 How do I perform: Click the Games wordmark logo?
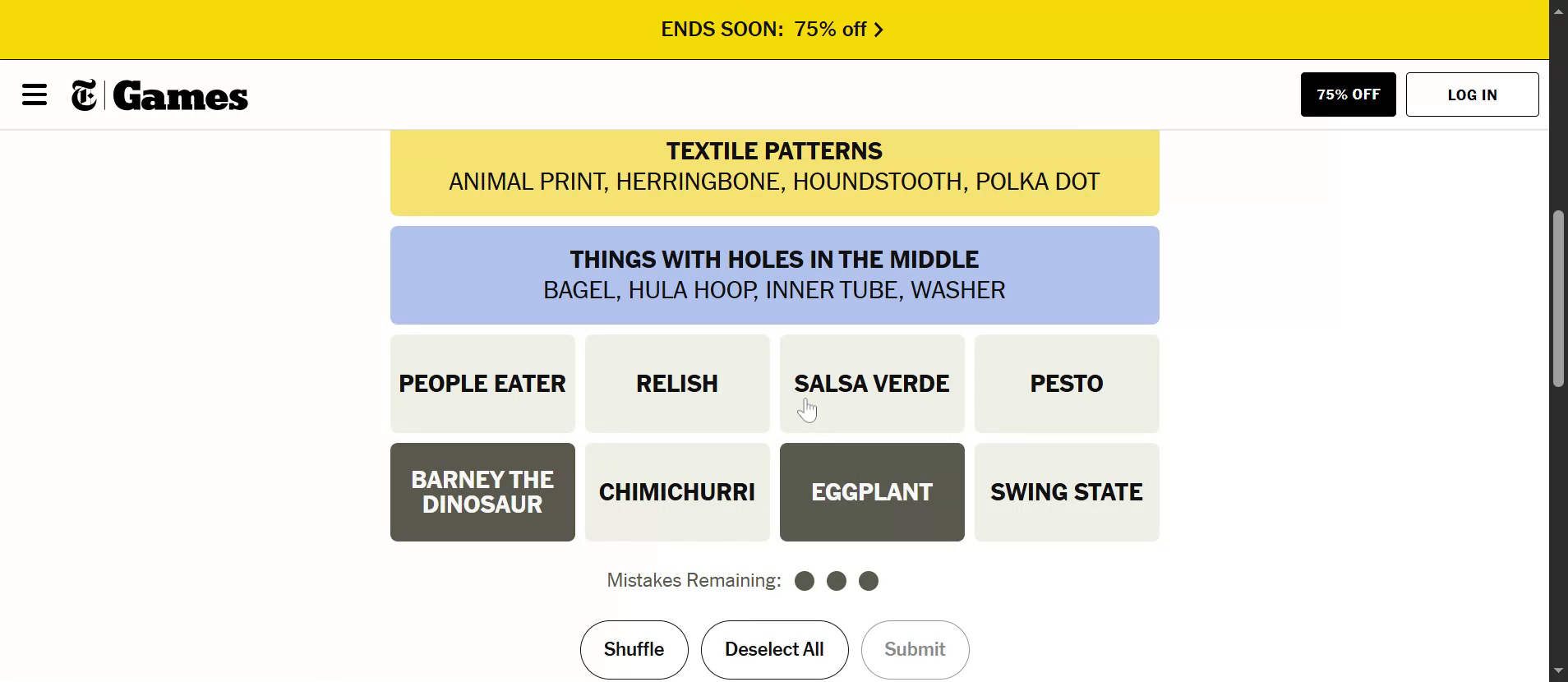[181, 96]
